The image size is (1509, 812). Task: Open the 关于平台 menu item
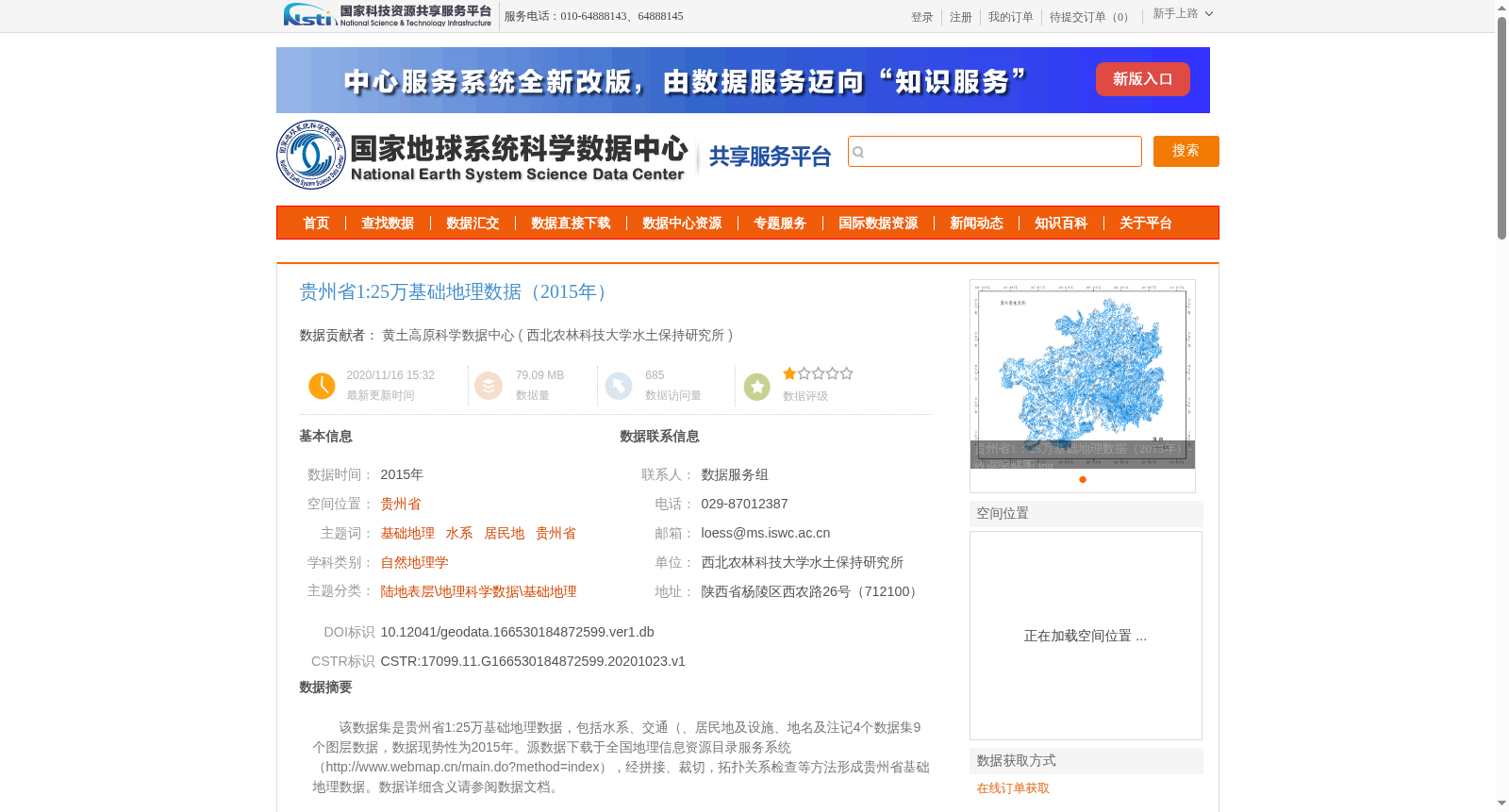click(x=1146, y=223)
